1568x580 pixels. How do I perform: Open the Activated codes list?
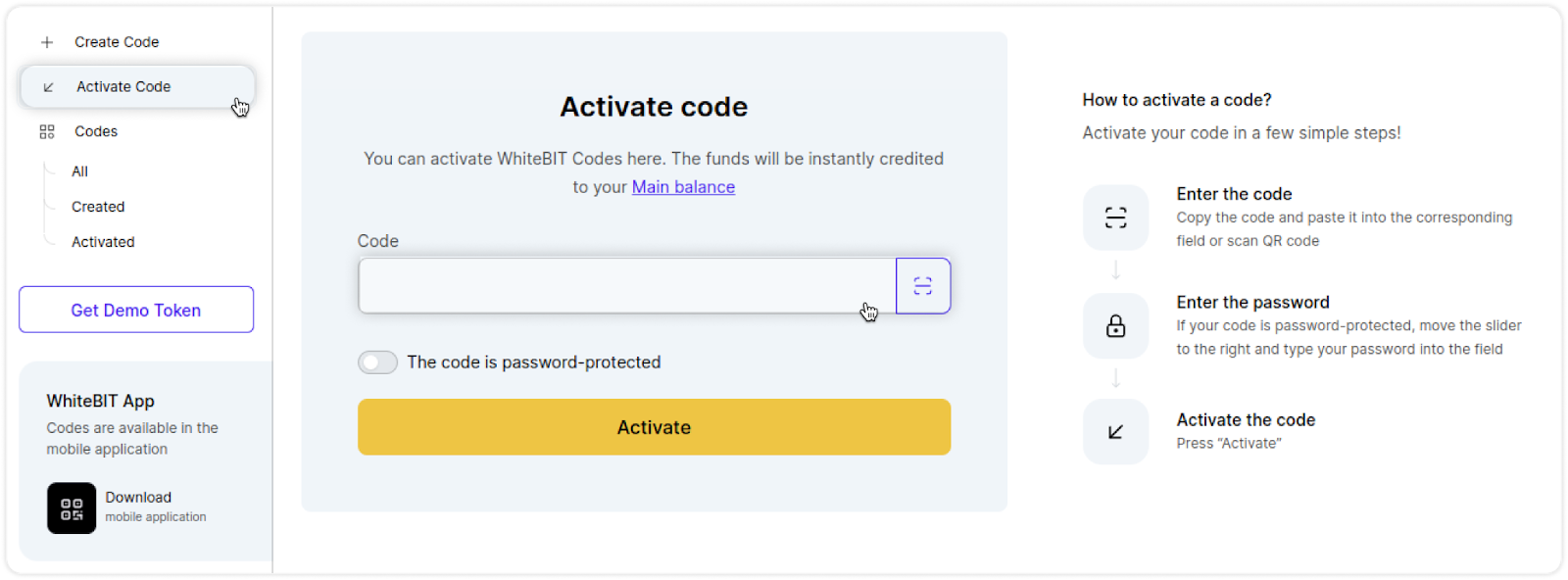pos(103,242)
